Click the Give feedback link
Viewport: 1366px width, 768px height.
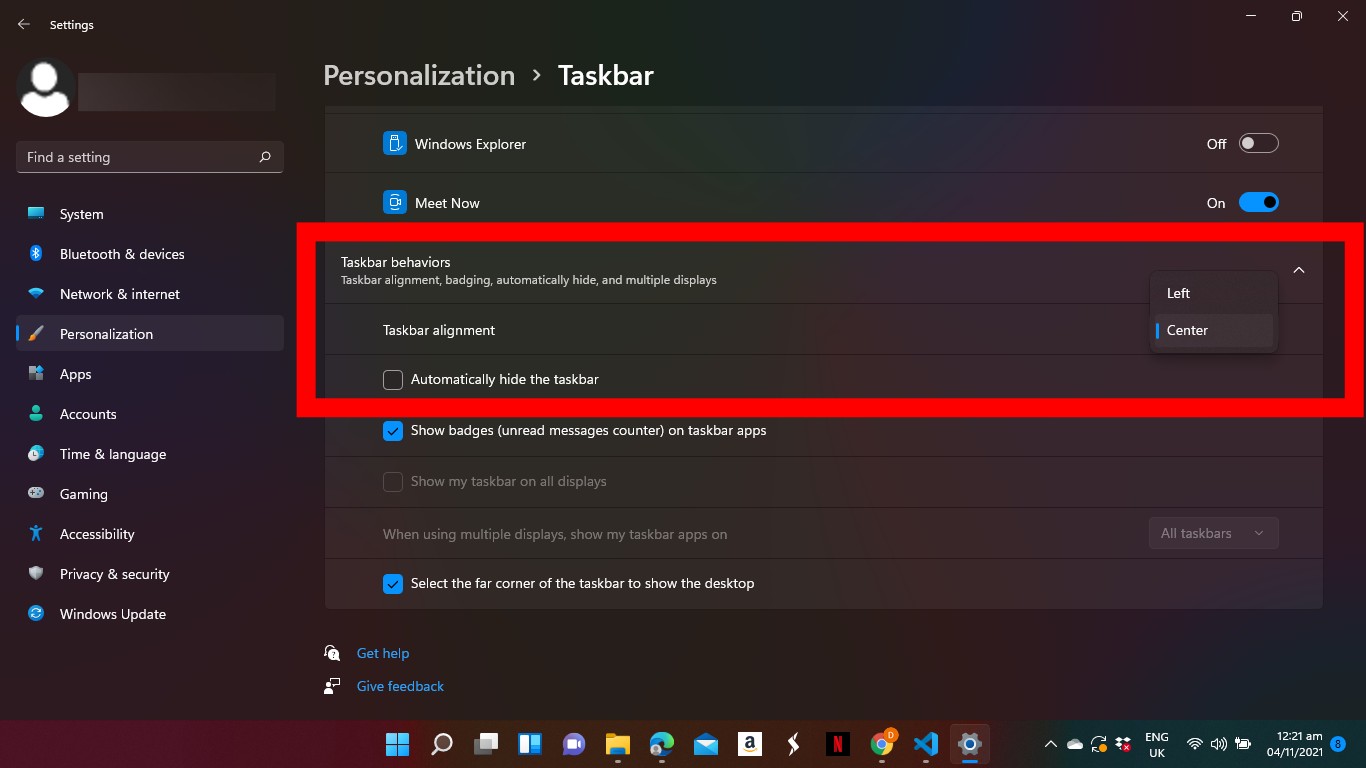(x=400, y=686)
